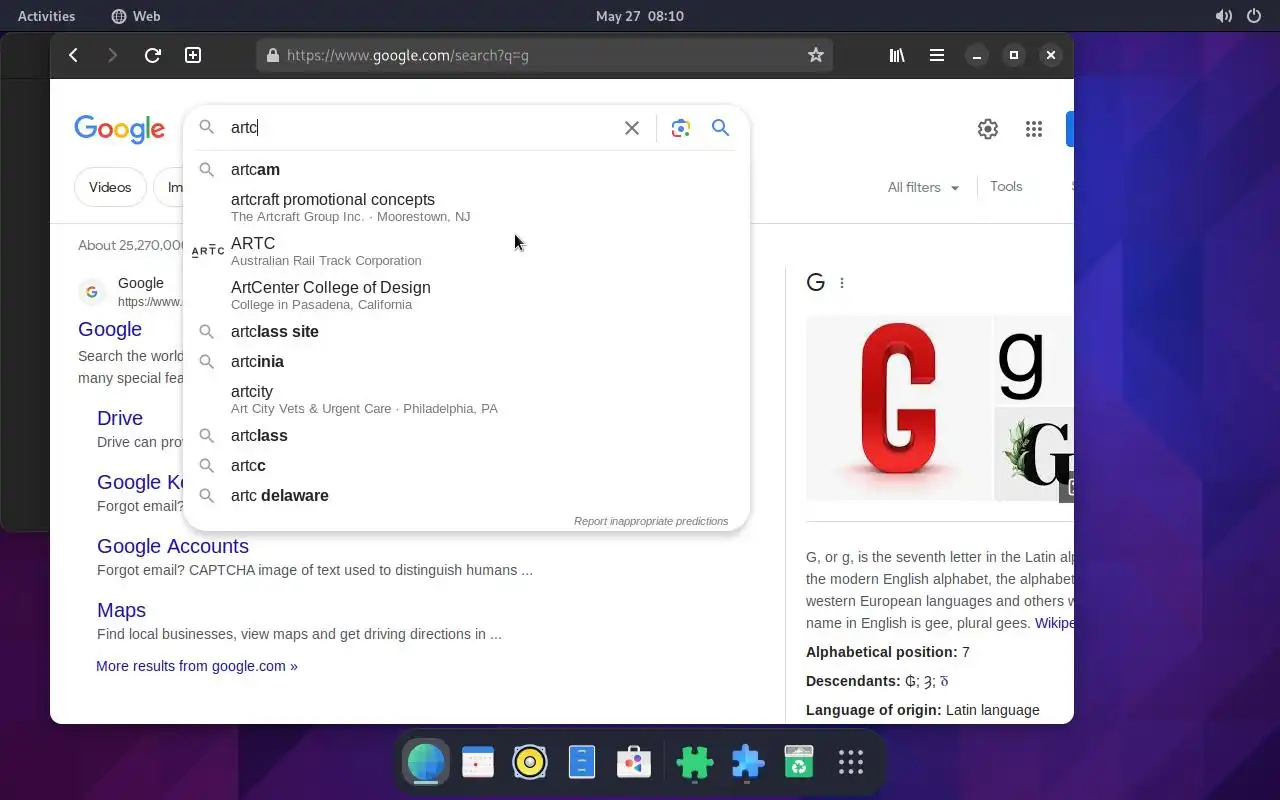Open Google Accounts sitelink
The image size is (1280, 800).
(173, 546)
